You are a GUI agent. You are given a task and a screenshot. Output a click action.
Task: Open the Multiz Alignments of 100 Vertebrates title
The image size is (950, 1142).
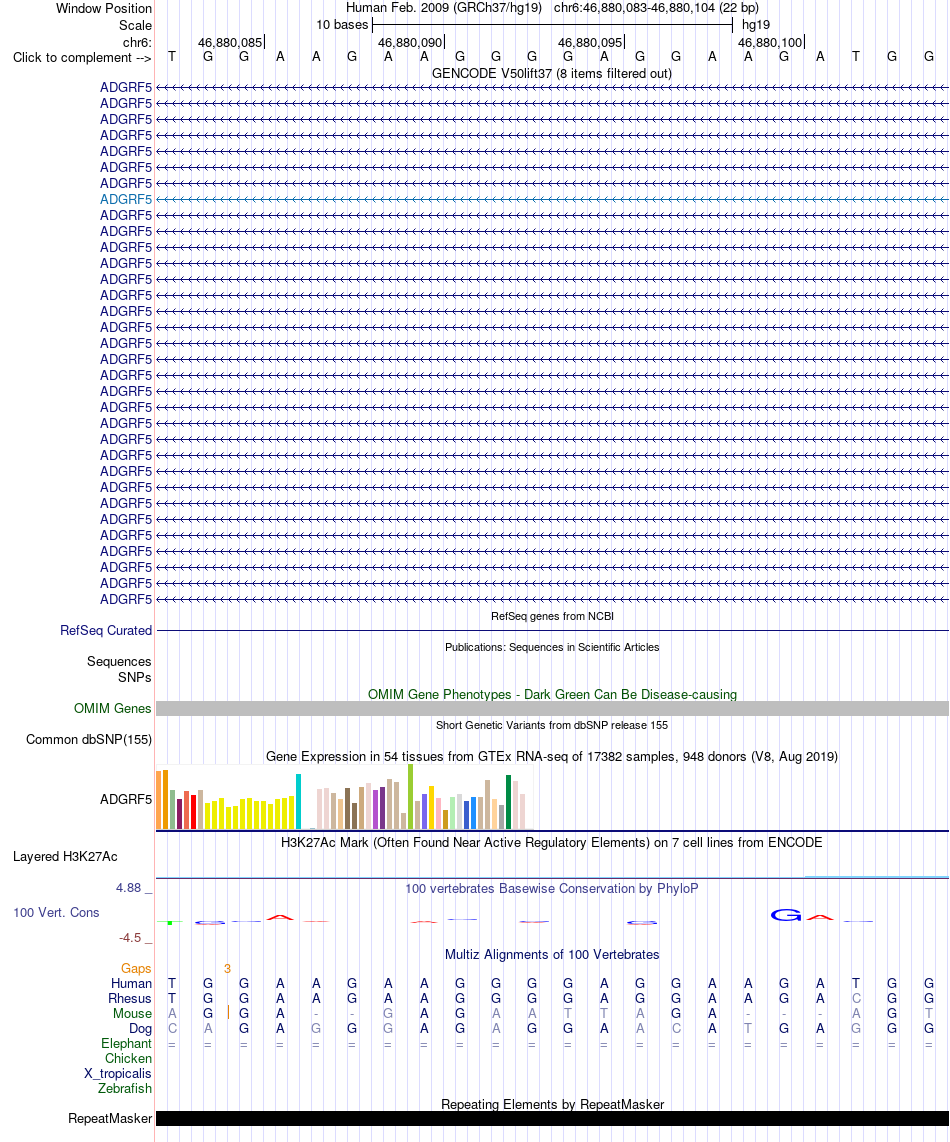tap(551, 955)
